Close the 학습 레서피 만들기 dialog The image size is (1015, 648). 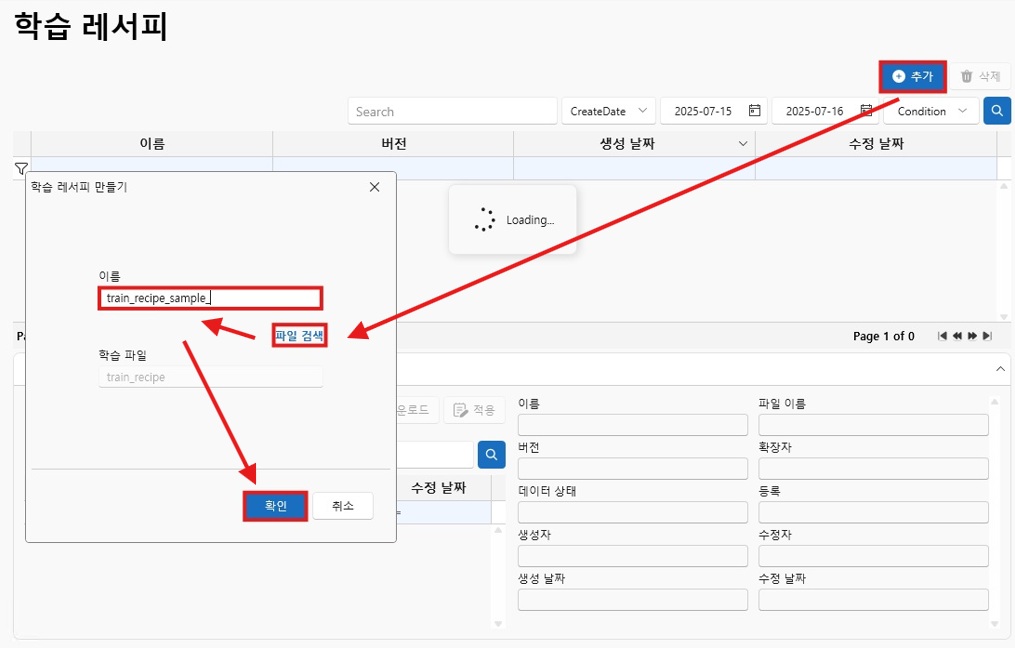click(374, 187)
